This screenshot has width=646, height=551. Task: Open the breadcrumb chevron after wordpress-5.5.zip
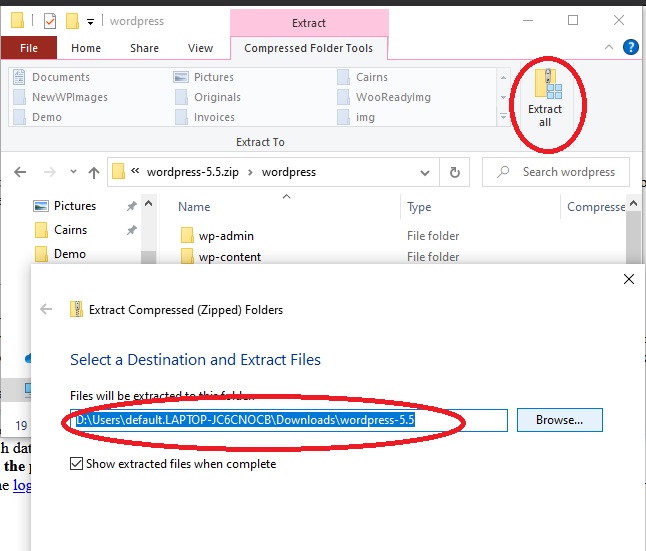point(250,172)
